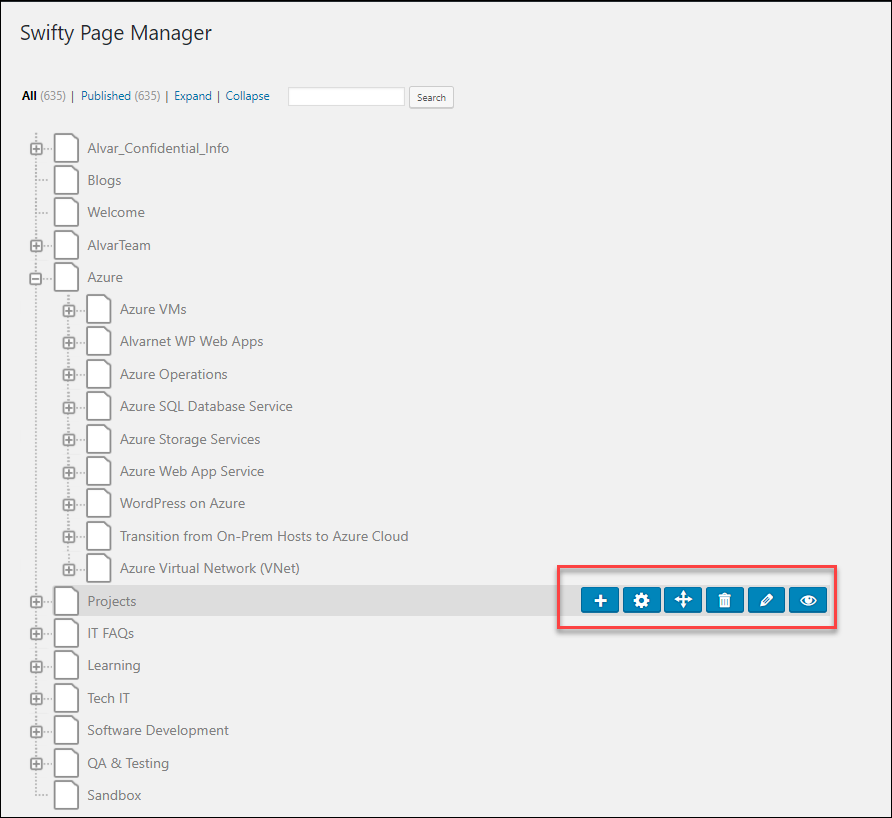Click the page icon beside Azure
The height and width of the screenshot is (818, 892).
click(x=67, y=277)
